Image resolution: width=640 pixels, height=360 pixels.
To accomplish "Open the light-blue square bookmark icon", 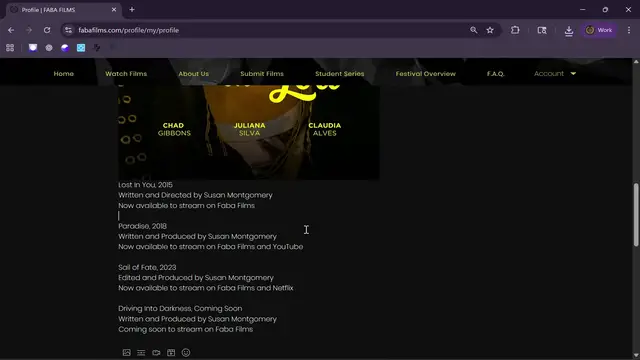I will pyautogui.click(x=81, y=48).
